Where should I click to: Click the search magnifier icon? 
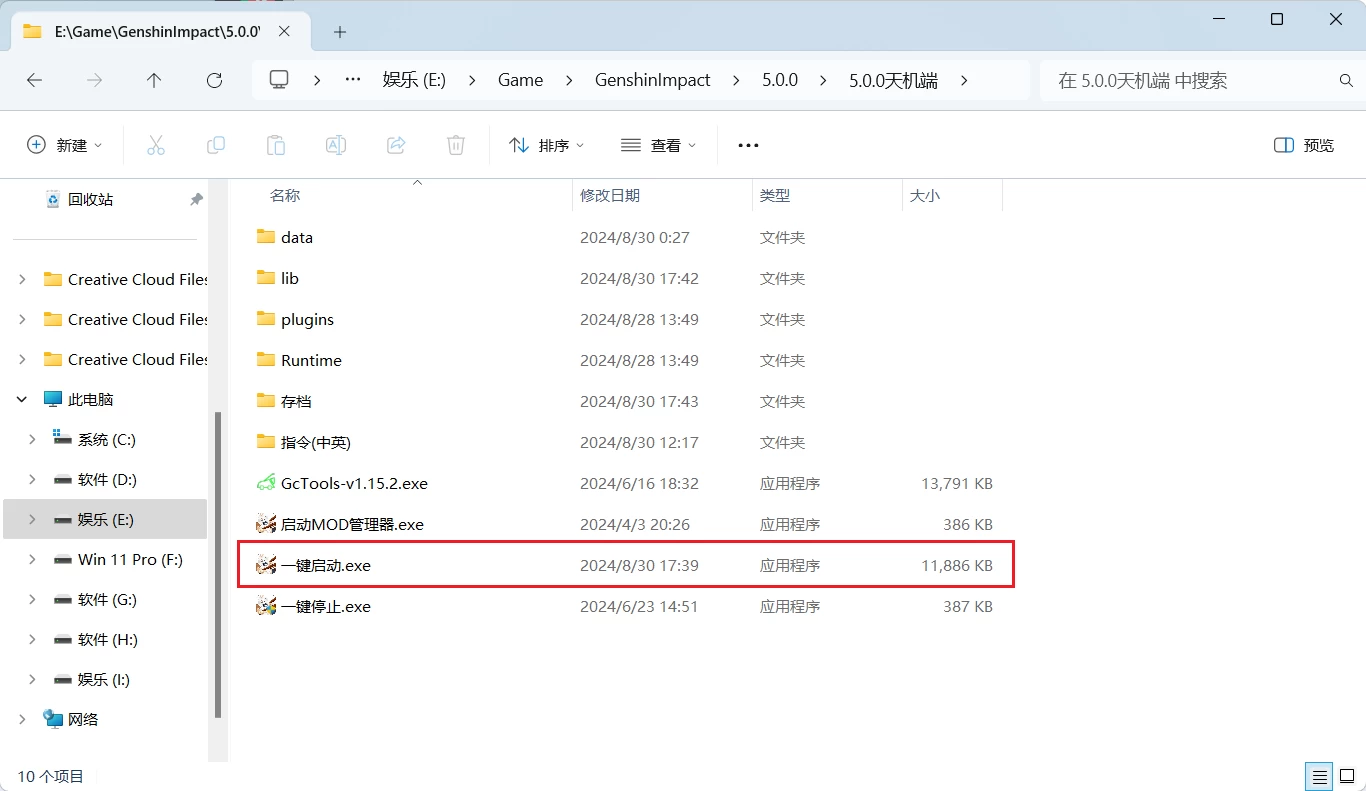tap(1346, 80)
